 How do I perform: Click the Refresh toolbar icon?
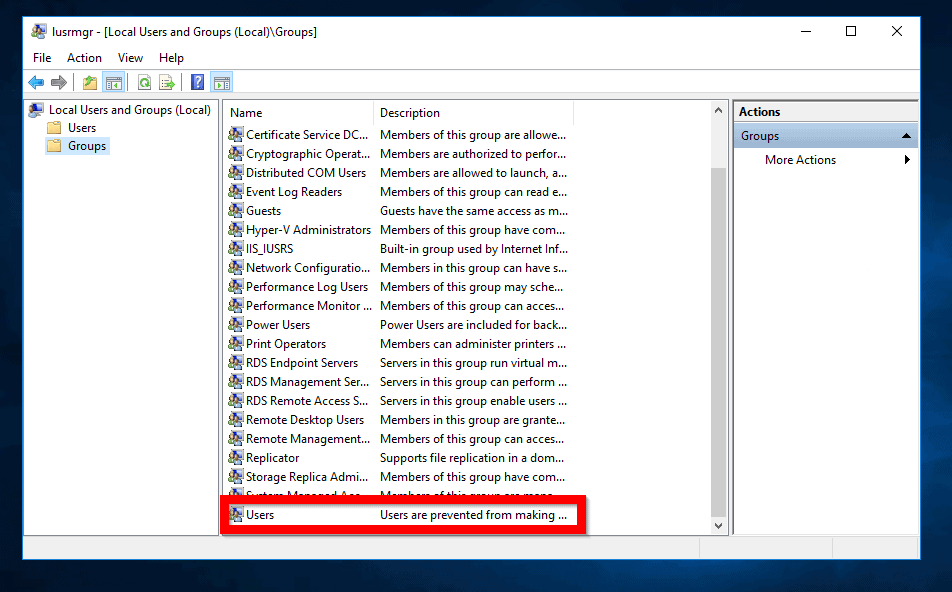tap(144, 83)
